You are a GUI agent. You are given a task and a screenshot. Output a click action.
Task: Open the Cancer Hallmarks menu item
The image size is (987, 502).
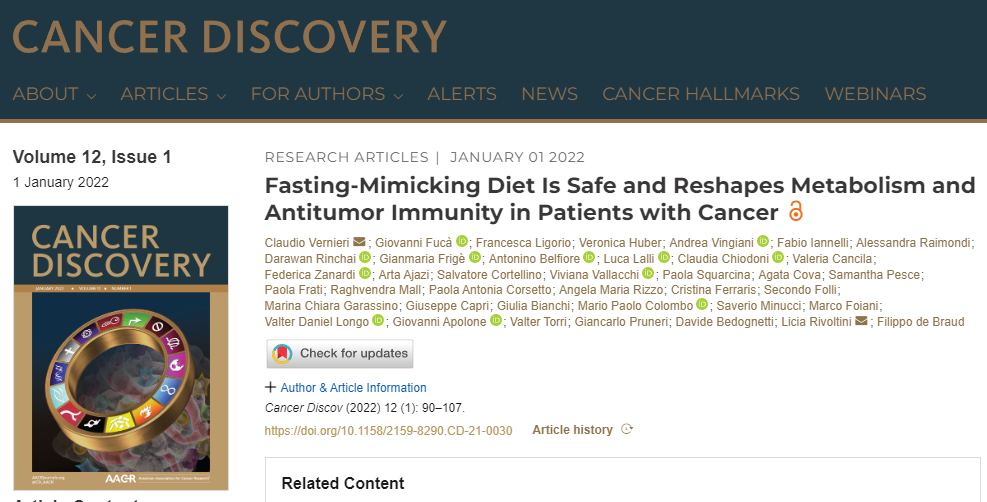click(701, 94)
